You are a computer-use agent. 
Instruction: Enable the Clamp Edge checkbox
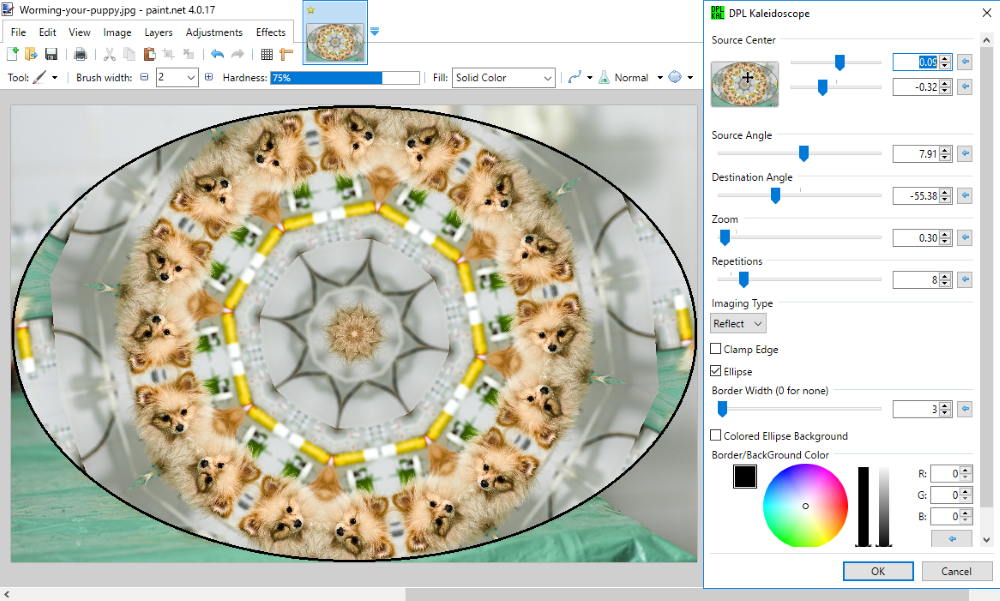[716, 349]
